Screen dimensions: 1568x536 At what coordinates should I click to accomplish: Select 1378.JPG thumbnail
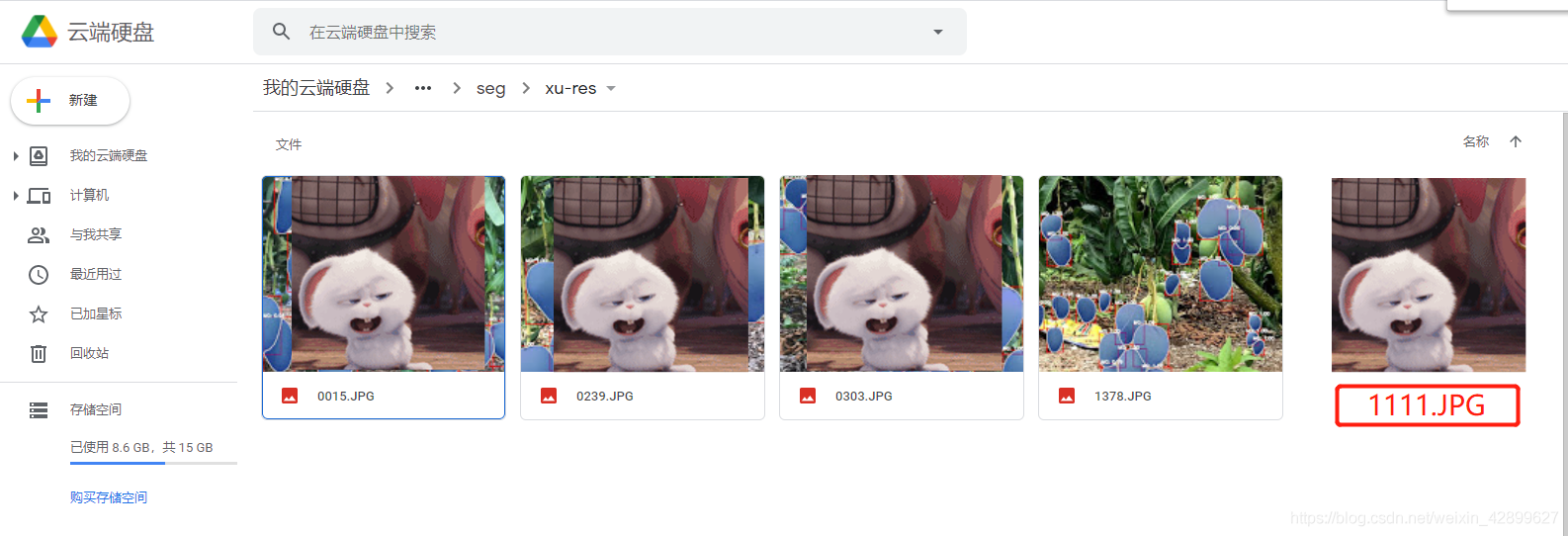click(1161, 274)
